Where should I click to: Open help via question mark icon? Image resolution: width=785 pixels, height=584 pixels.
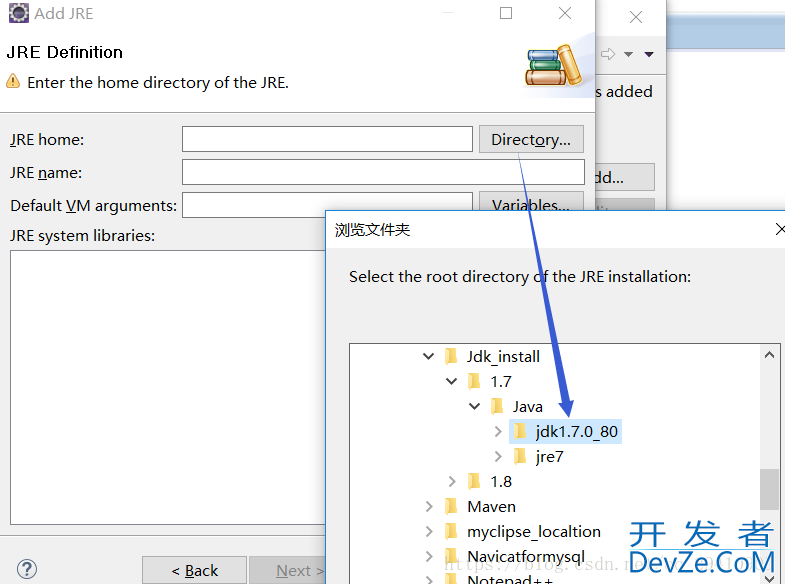27,569
